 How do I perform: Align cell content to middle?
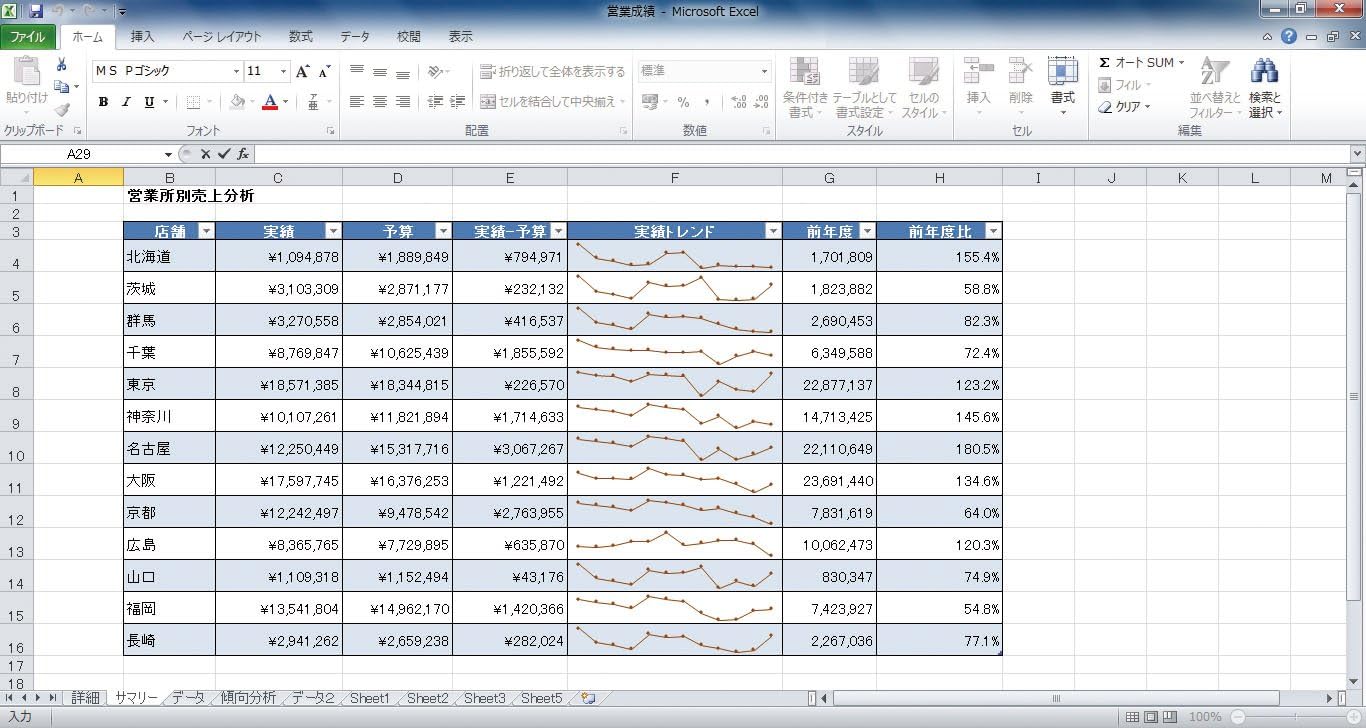(x=380, y=72)
